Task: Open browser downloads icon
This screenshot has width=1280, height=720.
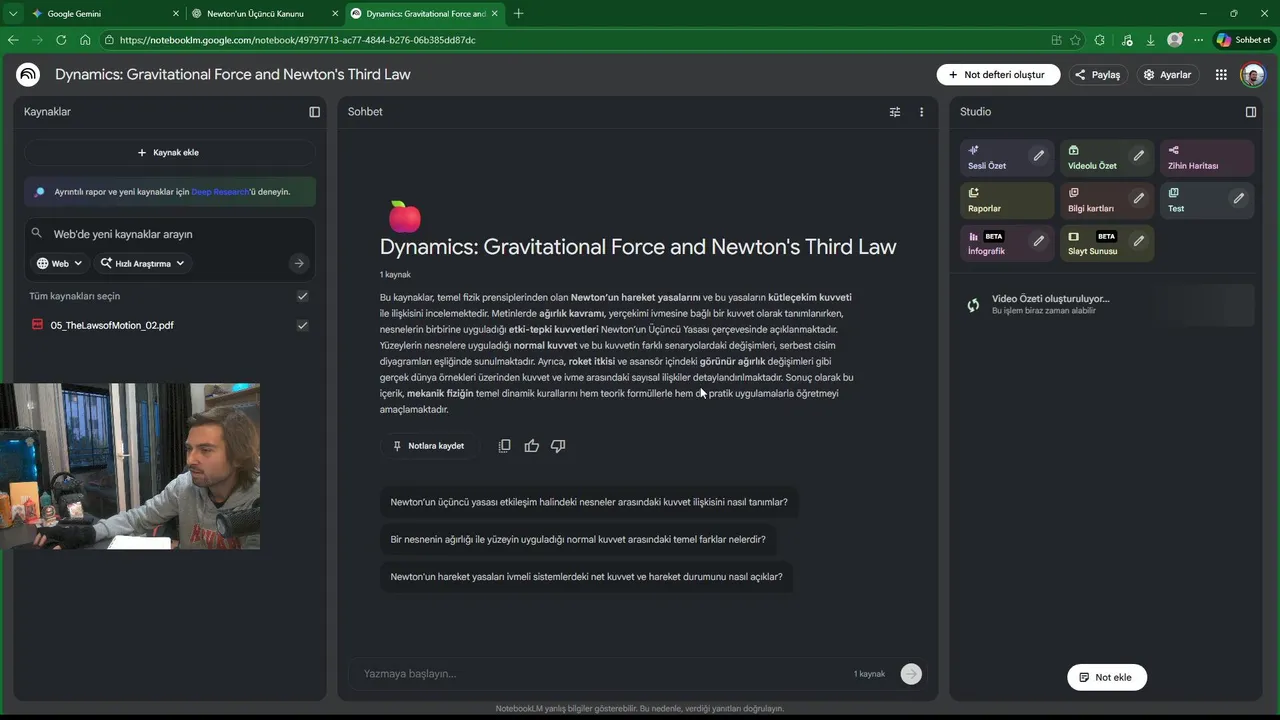Action: tap(1150, 40)
